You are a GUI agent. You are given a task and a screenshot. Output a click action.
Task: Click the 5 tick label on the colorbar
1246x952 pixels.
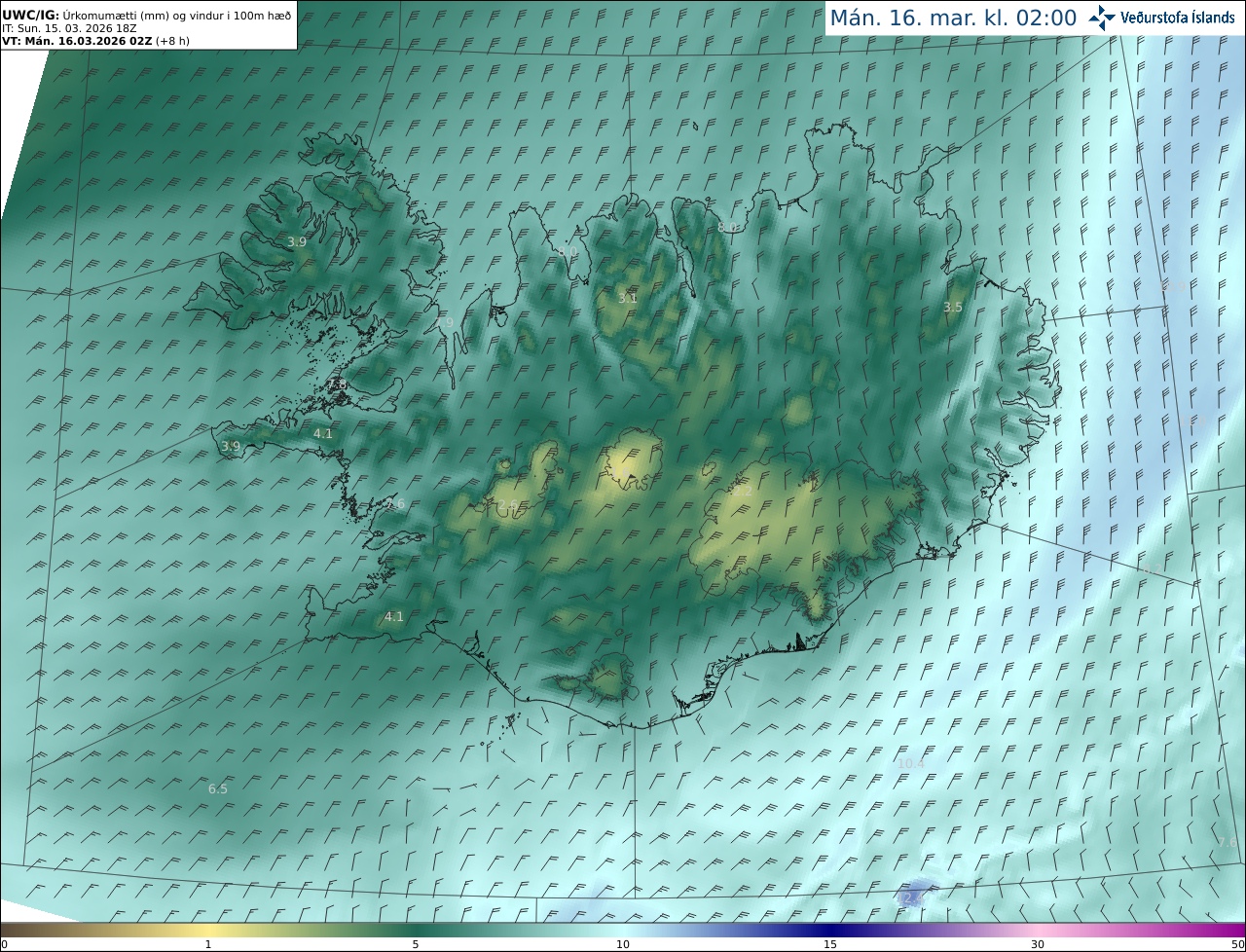pyautogui.click(x=416, y=944)
